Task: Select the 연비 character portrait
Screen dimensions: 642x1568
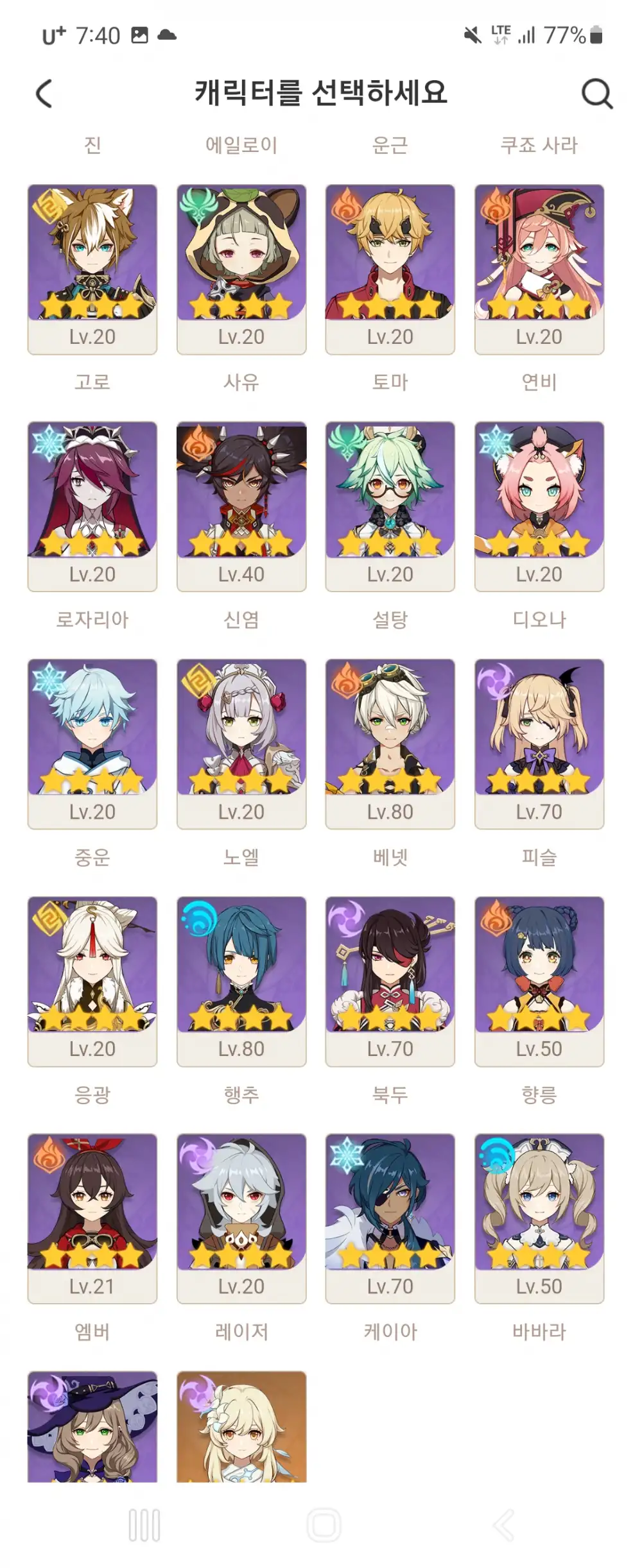Action: pos(539,269)
